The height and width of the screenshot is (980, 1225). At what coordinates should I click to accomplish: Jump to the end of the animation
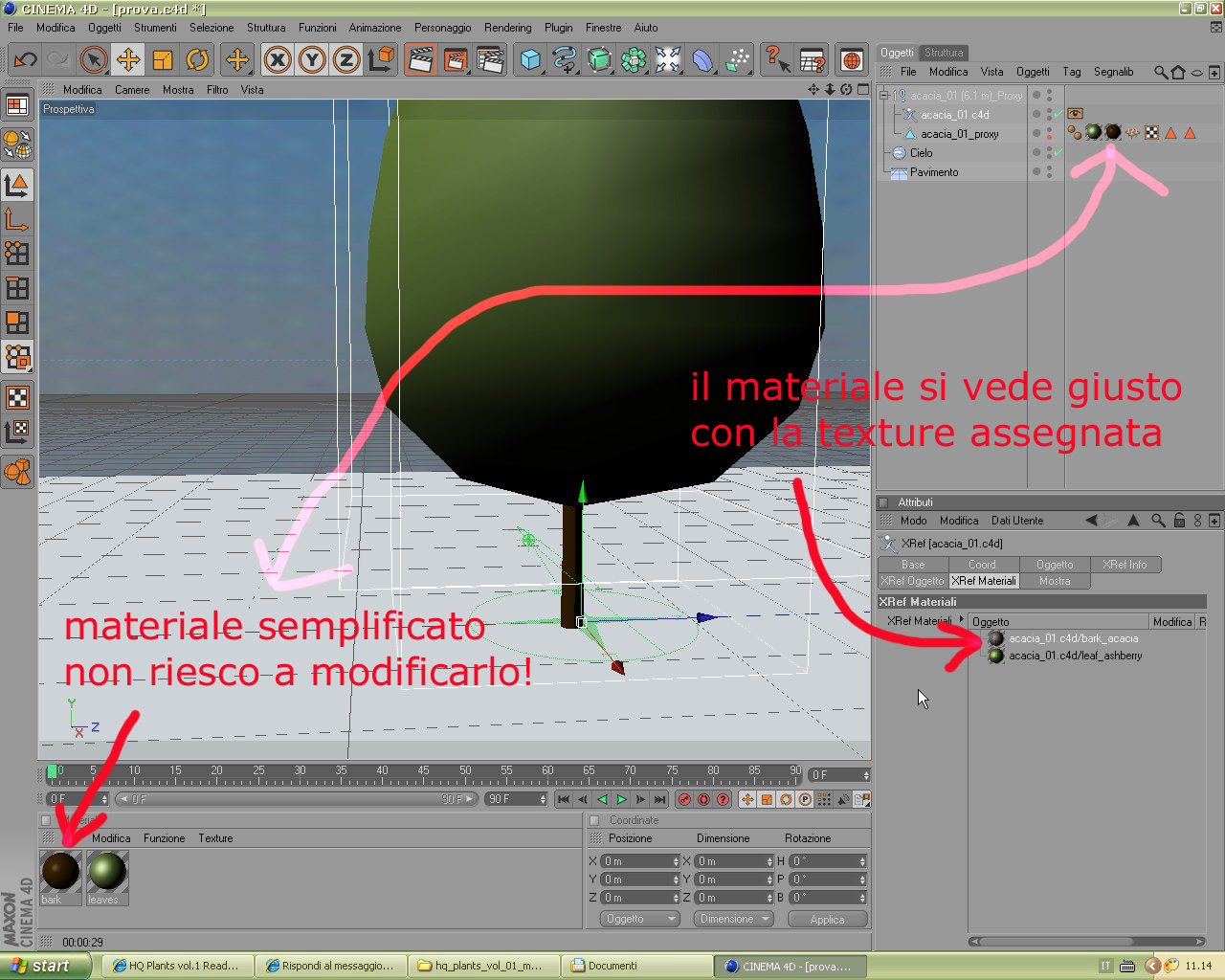659,799
